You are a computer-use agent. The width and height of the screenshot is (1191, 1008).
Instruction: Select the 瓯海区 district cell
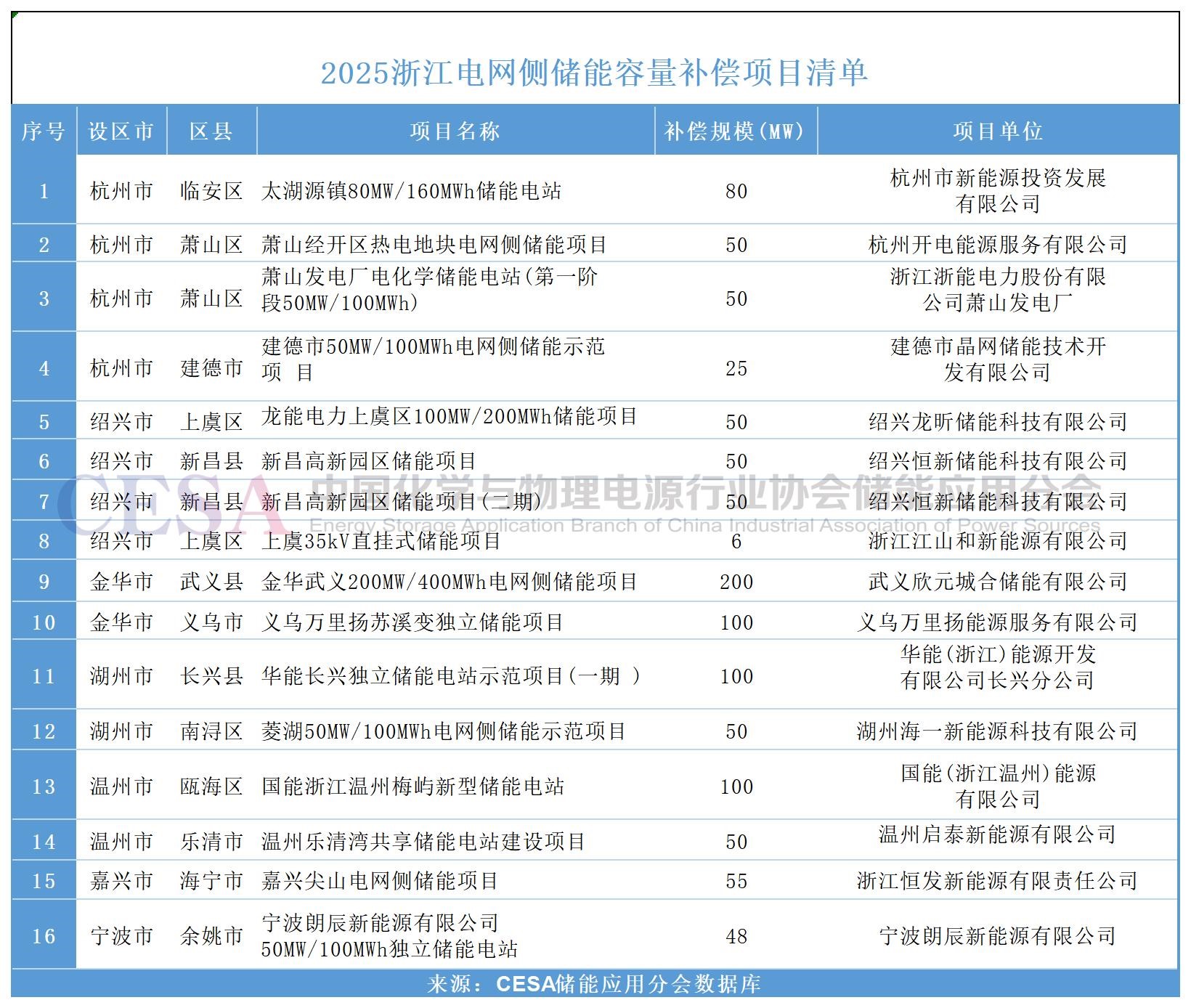[211, 787]
